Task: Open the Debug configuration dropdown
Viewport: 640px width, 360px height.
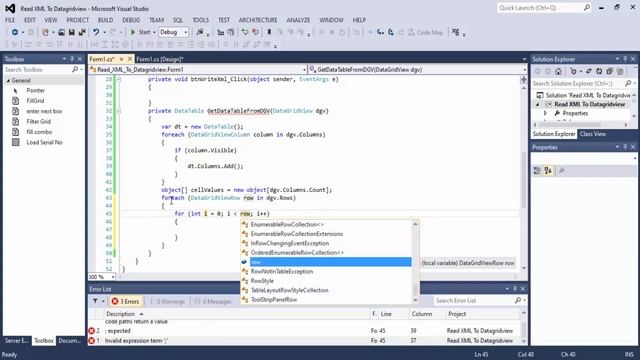Action: click(x=186, y=32)
